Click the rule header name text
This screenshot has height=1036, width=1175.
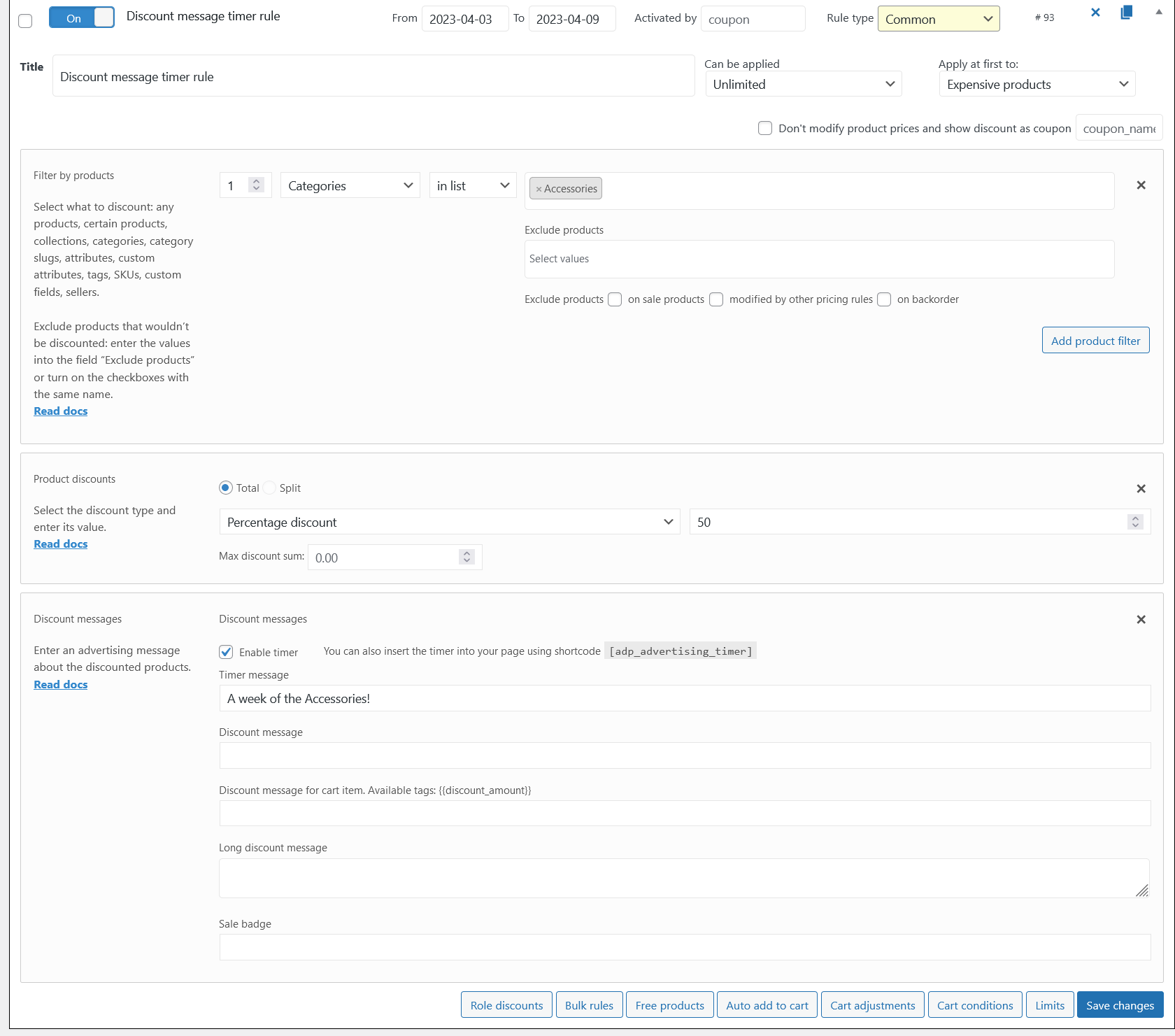pos(203,16)
